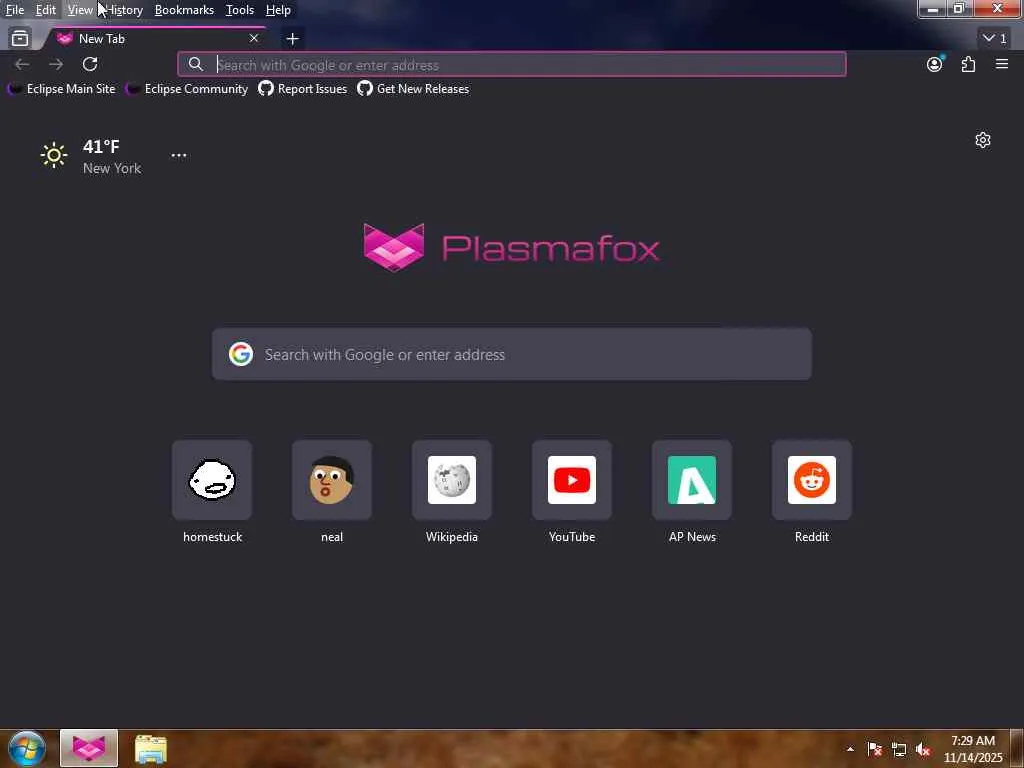This screenshot has width=1024, height=768.
Task: Open Get New Releases bookmark
Action: (x=413, y=89)
